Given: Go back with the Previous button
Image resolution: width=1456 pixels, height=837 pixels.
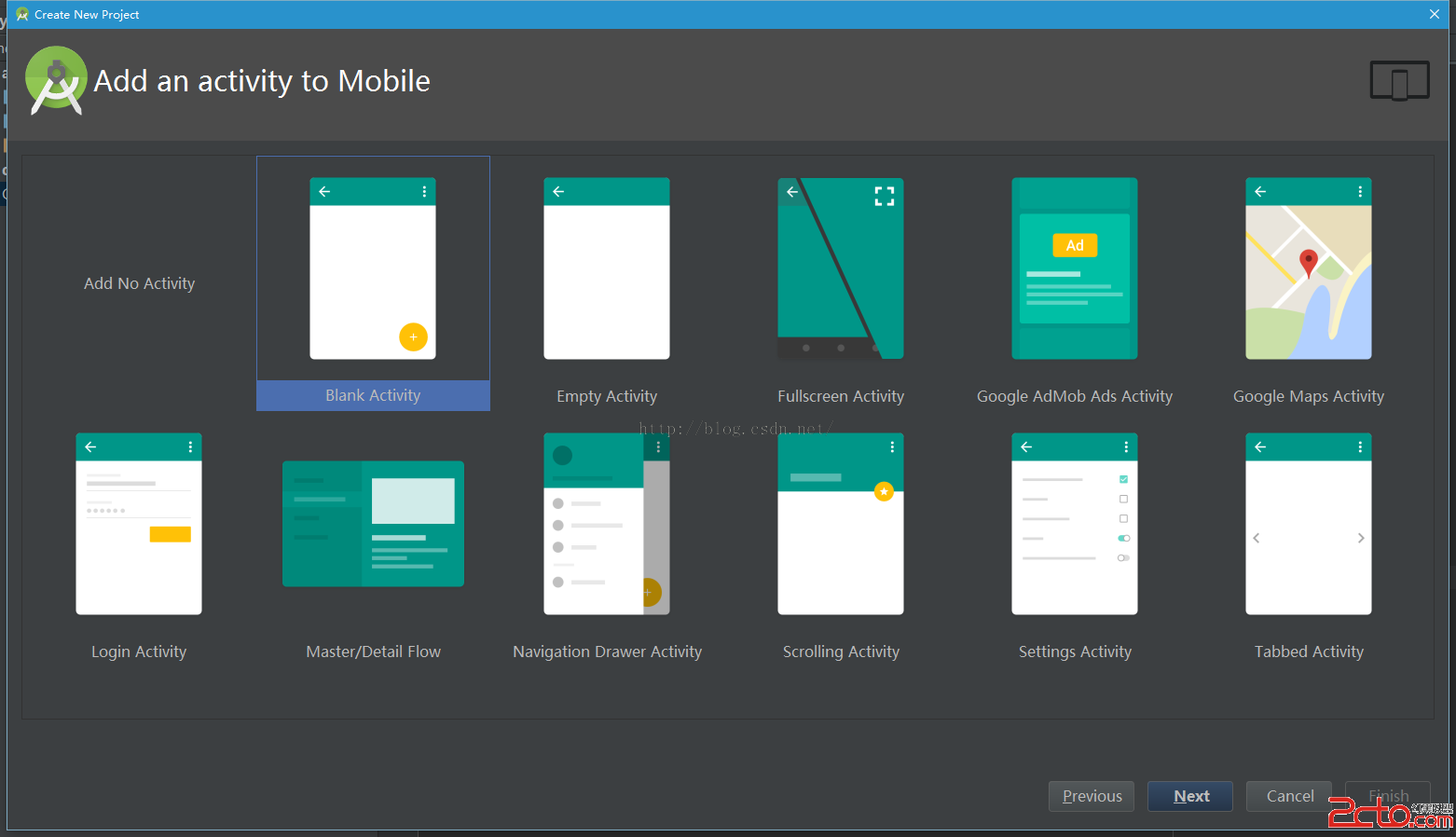Looking at the screenshot, I should (x=1092, y=796).
